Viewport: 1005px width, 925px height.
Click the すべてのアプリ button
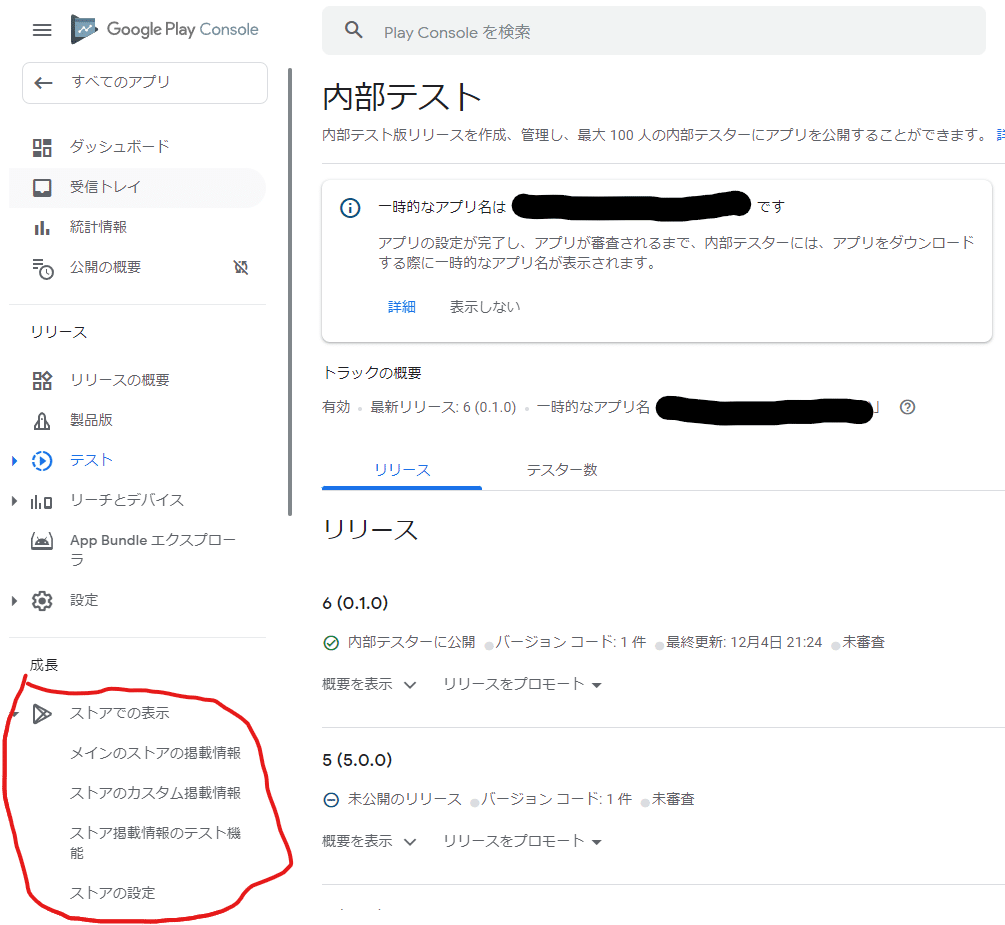coord(145,83)
